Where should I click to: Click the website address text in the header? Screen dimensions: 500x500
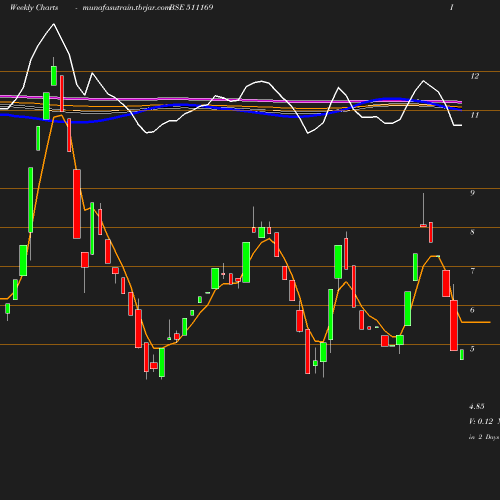coord(126,8)
